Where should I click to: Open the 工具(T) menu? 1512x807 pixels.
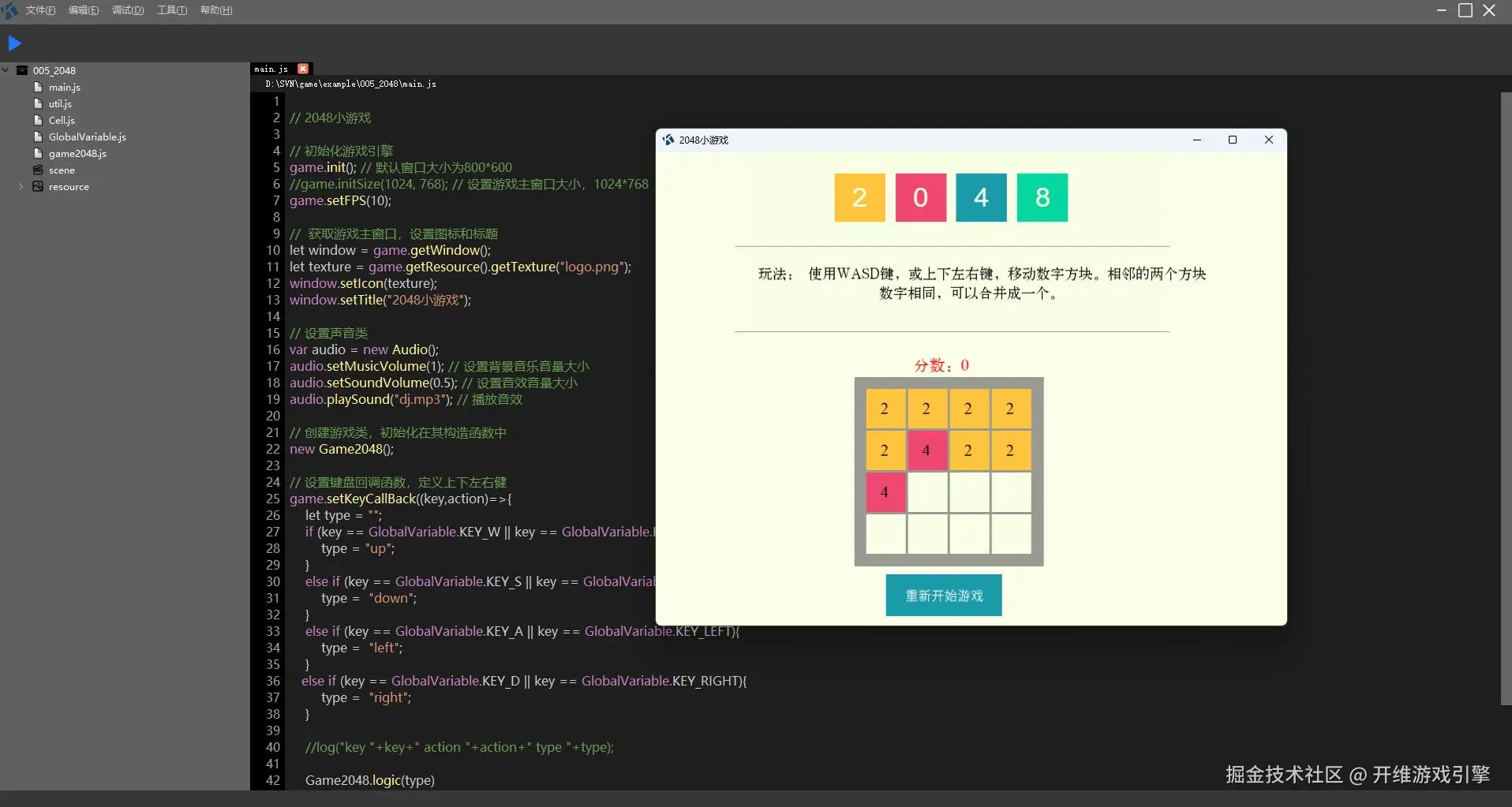pyautogui.click(x=172, y=10)
